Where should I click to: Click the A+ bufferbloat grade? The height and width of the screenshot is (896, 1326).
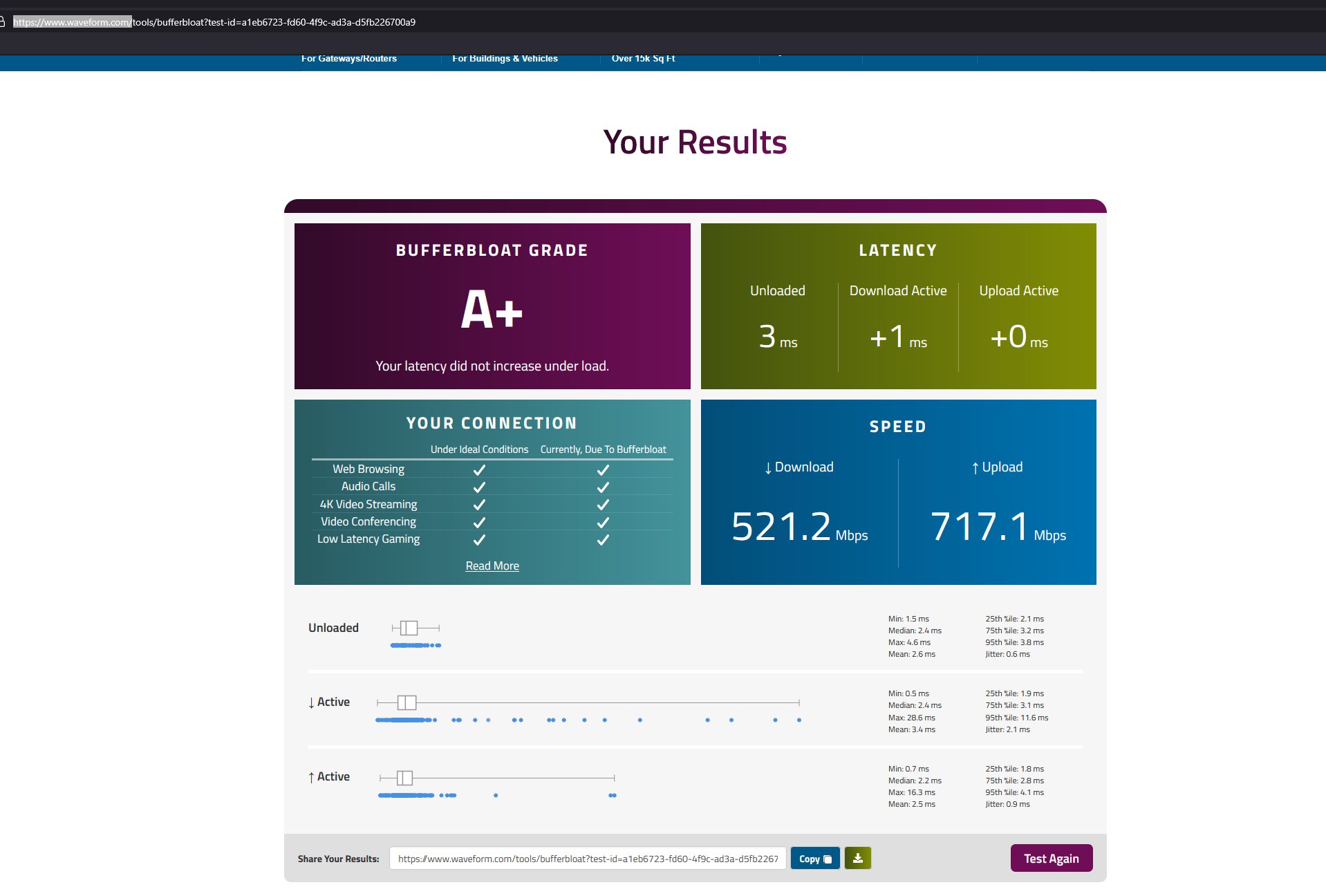(492, 310)
